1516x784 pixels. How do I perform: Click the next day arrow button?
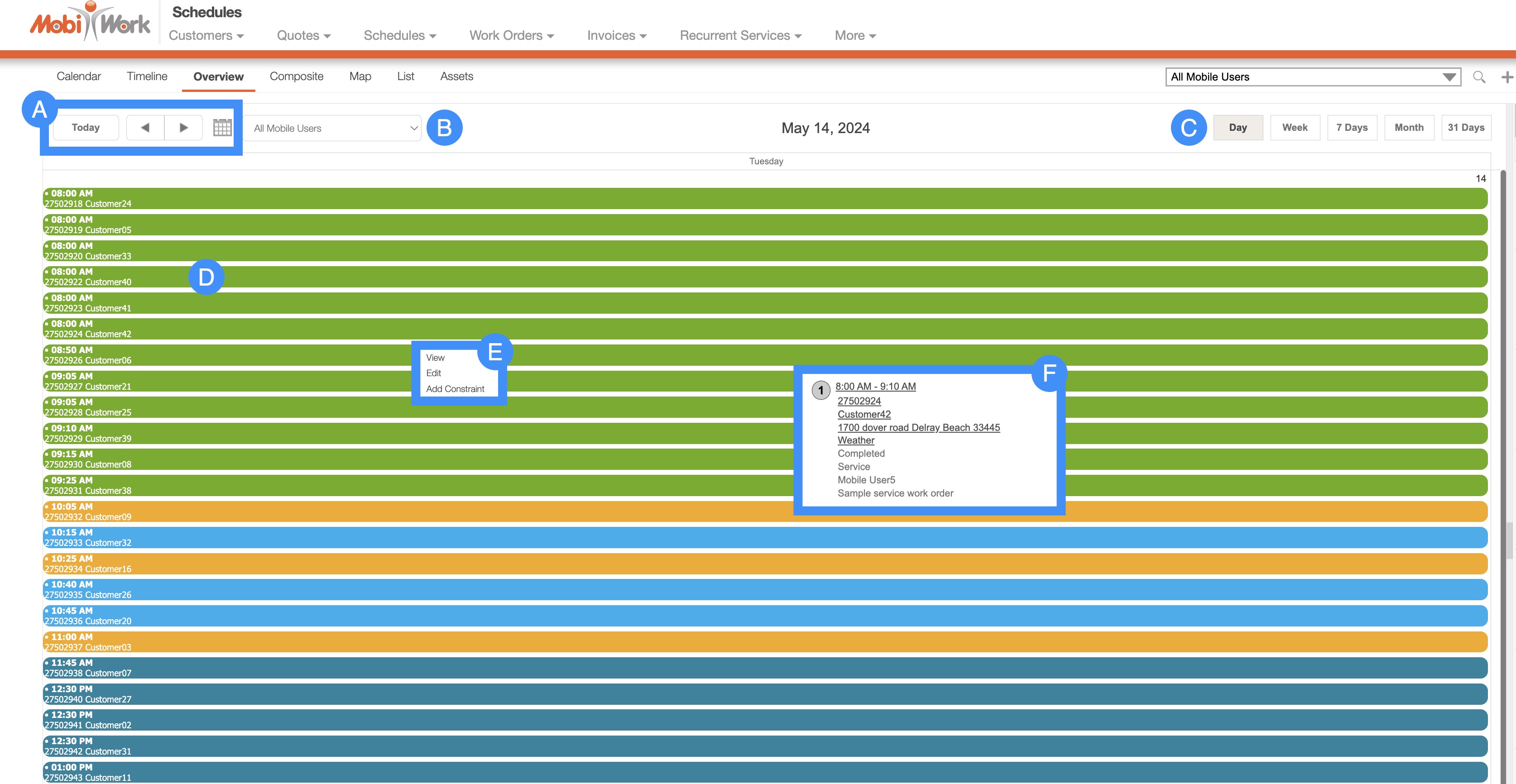tap(184, 128)
